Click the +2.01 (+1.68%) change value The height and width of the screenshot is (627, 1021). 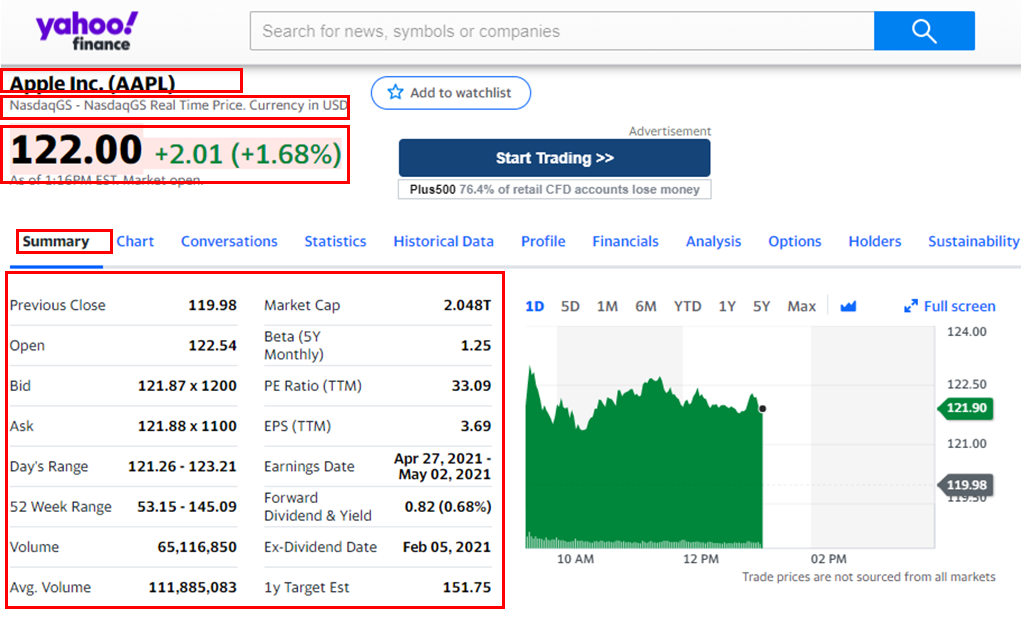tap(248, 155)
